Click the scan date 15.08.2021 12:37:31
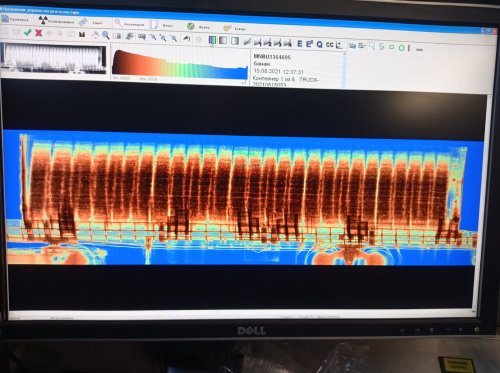This screenshot has height=373, width=500. pos(278,71)
